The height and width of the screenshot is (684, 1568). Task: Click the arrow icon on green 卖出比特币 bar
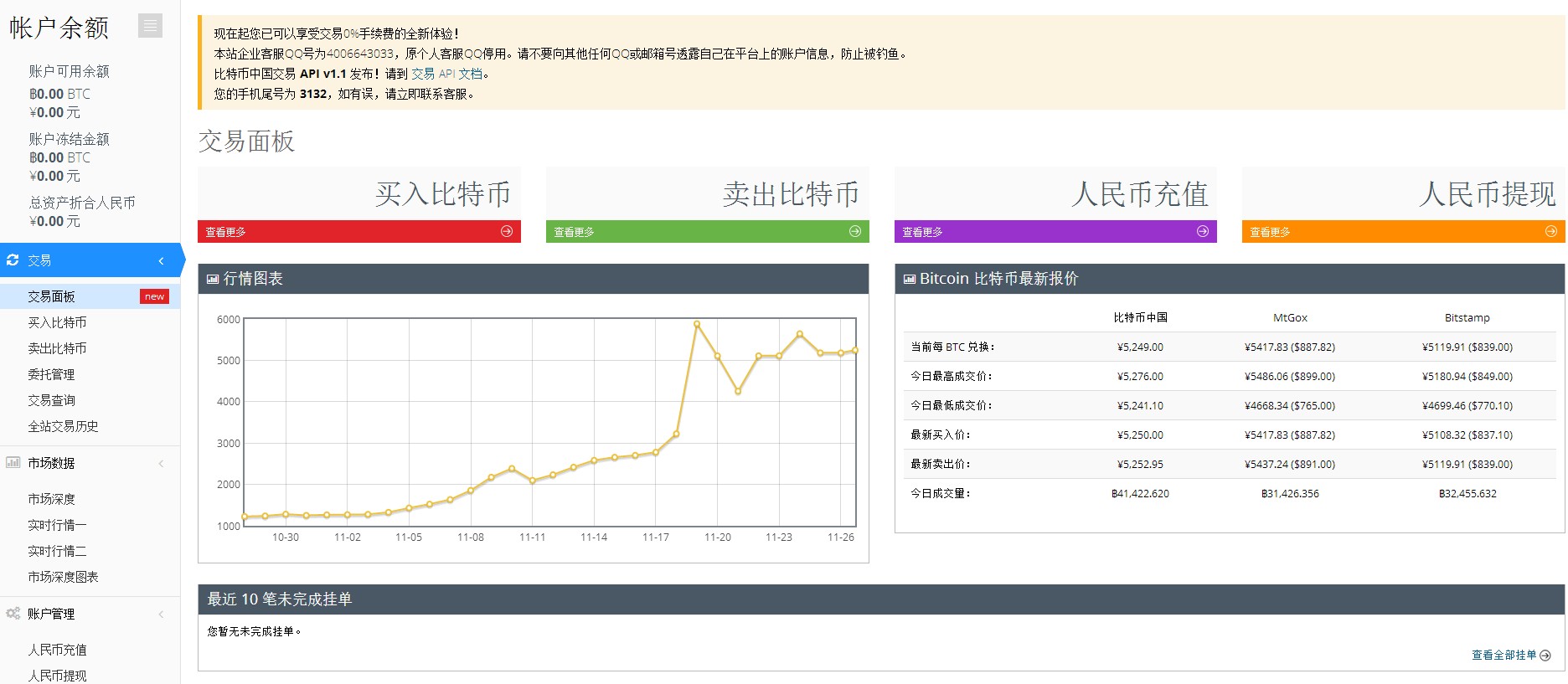point(854,232)
